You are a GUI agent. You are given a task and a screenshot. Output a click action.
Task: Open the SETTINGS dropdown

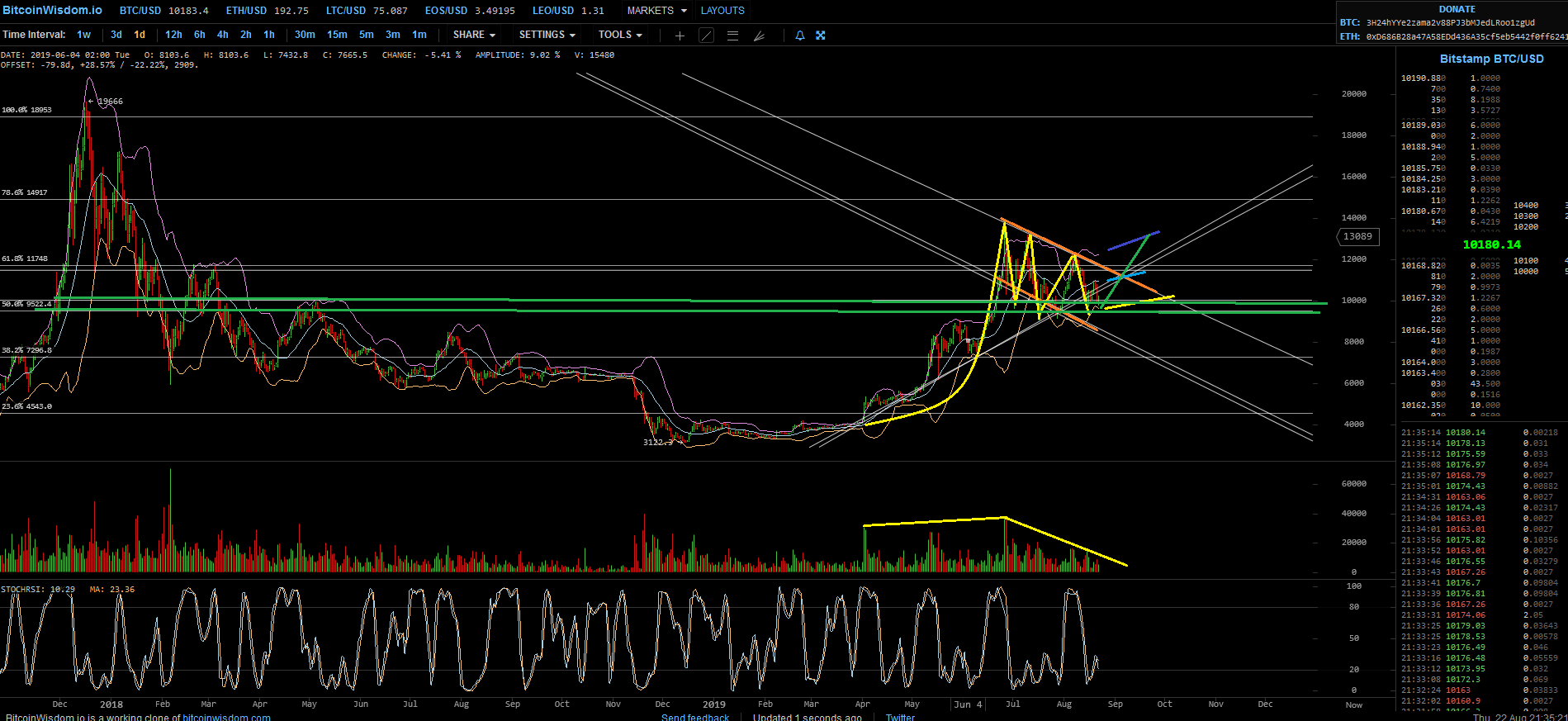click(547, 35)
